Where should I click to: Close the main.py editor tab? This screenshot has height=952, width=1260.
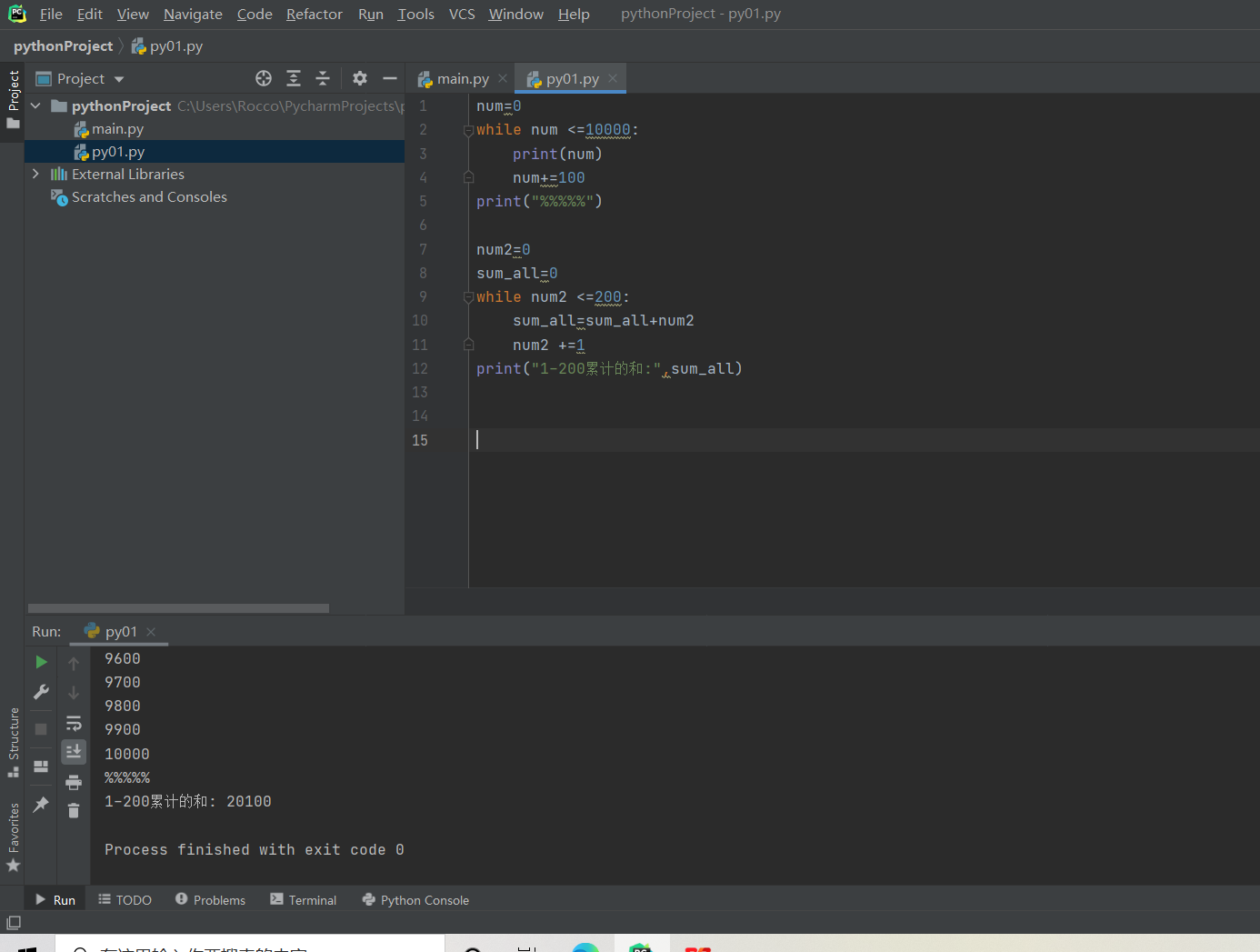pyautogui.click(x=503, y=78)
